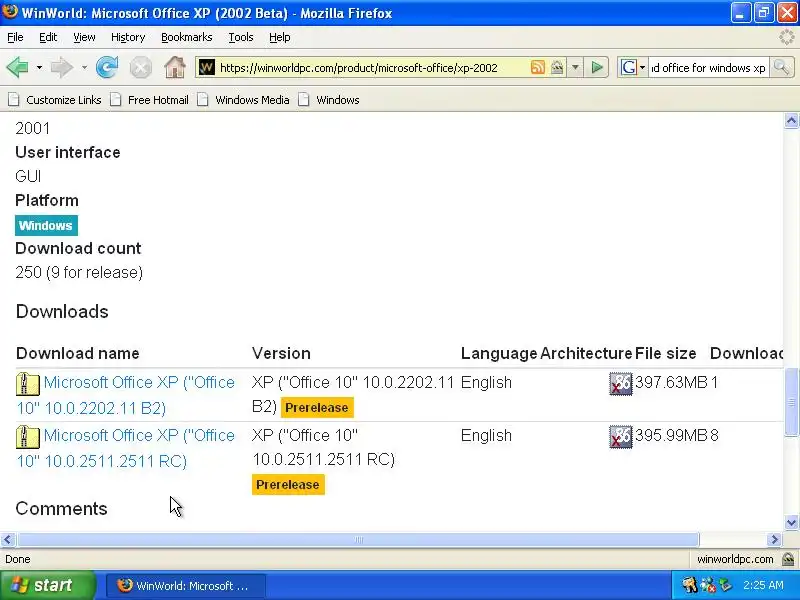The height and width of the screenshot is (600, 800).
Task: Click the Stop loading icon
Action: tap(140, 67)
